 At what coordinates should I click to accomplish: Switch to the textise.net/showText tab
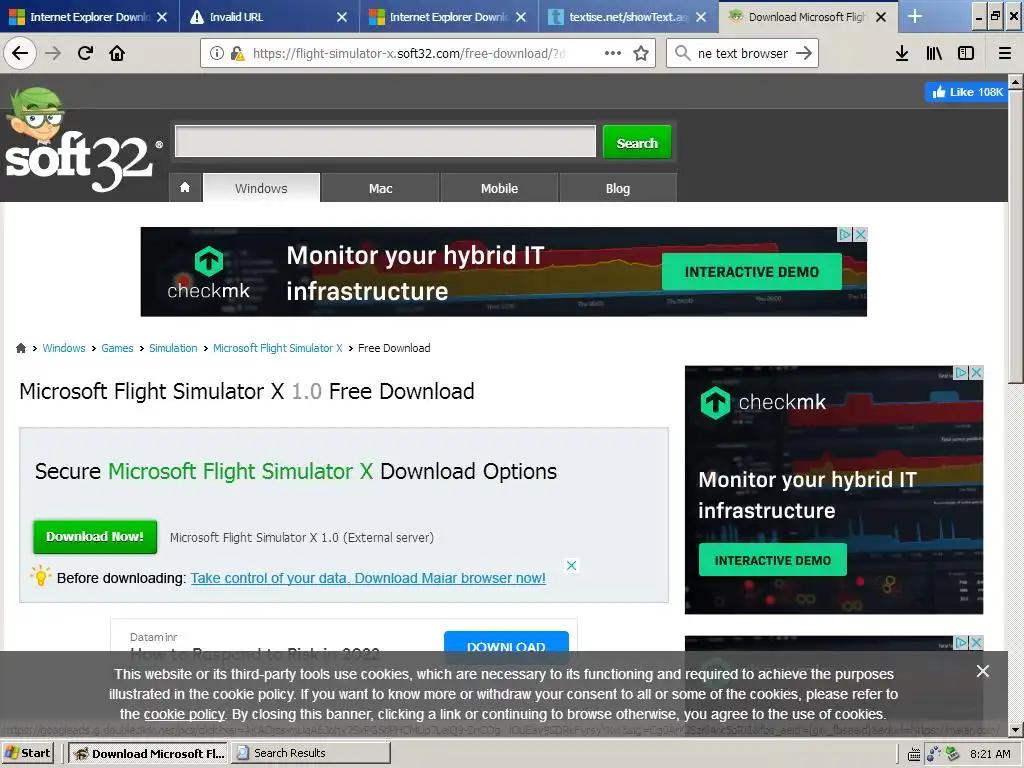point(628,17)
